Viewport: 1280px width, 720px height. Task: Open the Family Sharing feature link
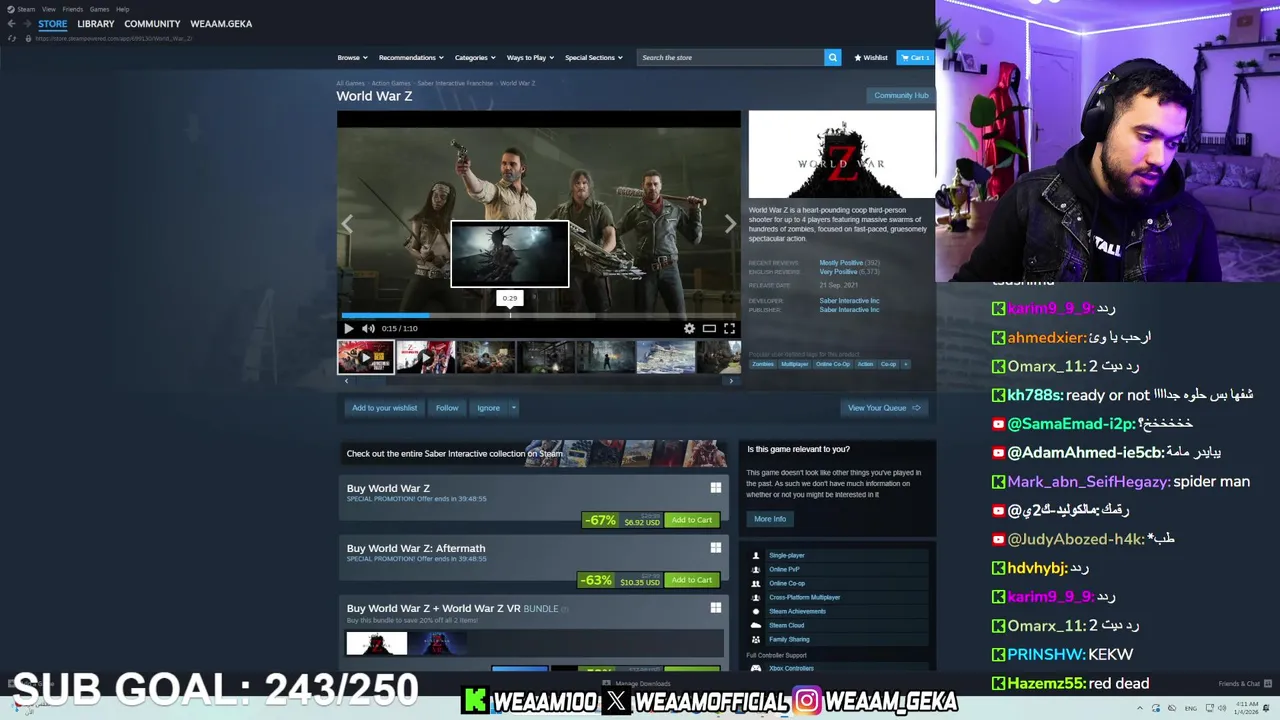[x=789, y=640]
